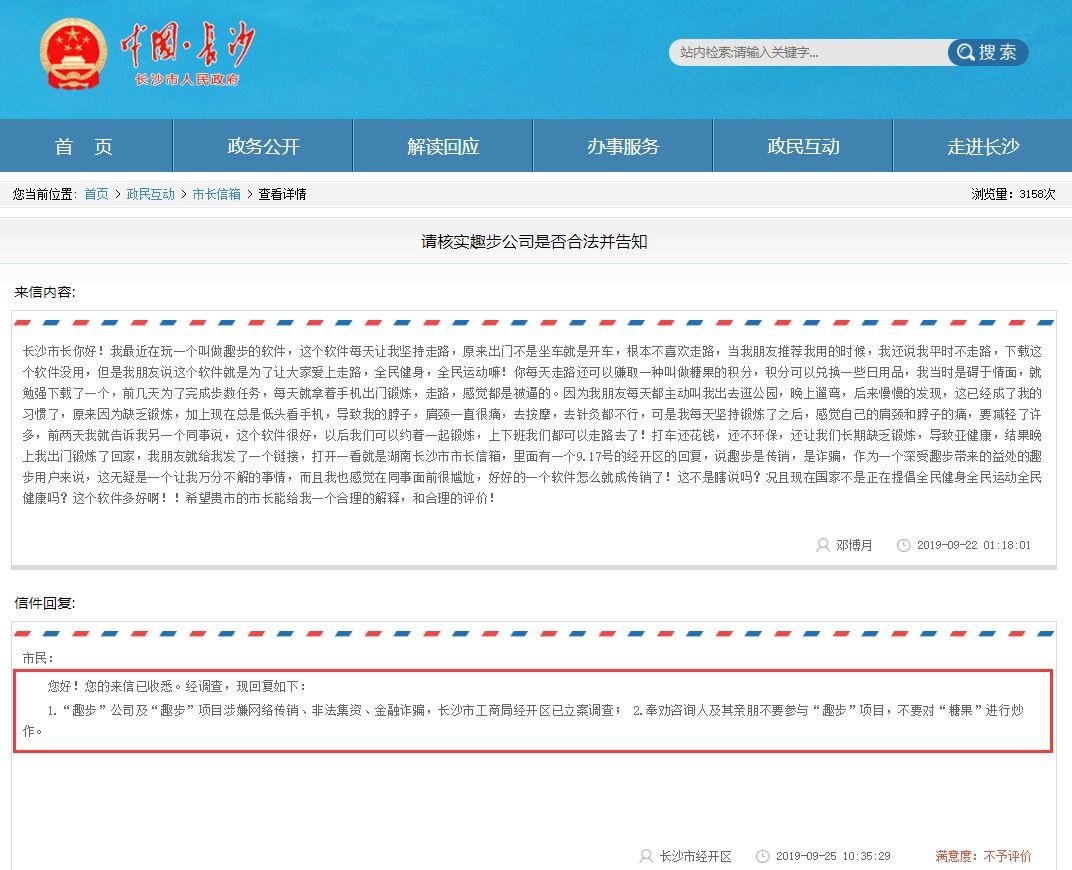Click the 中国·长沙 calligraphy site title
1072x870 pixels.
pyautogui.click(x=187, y=44)
